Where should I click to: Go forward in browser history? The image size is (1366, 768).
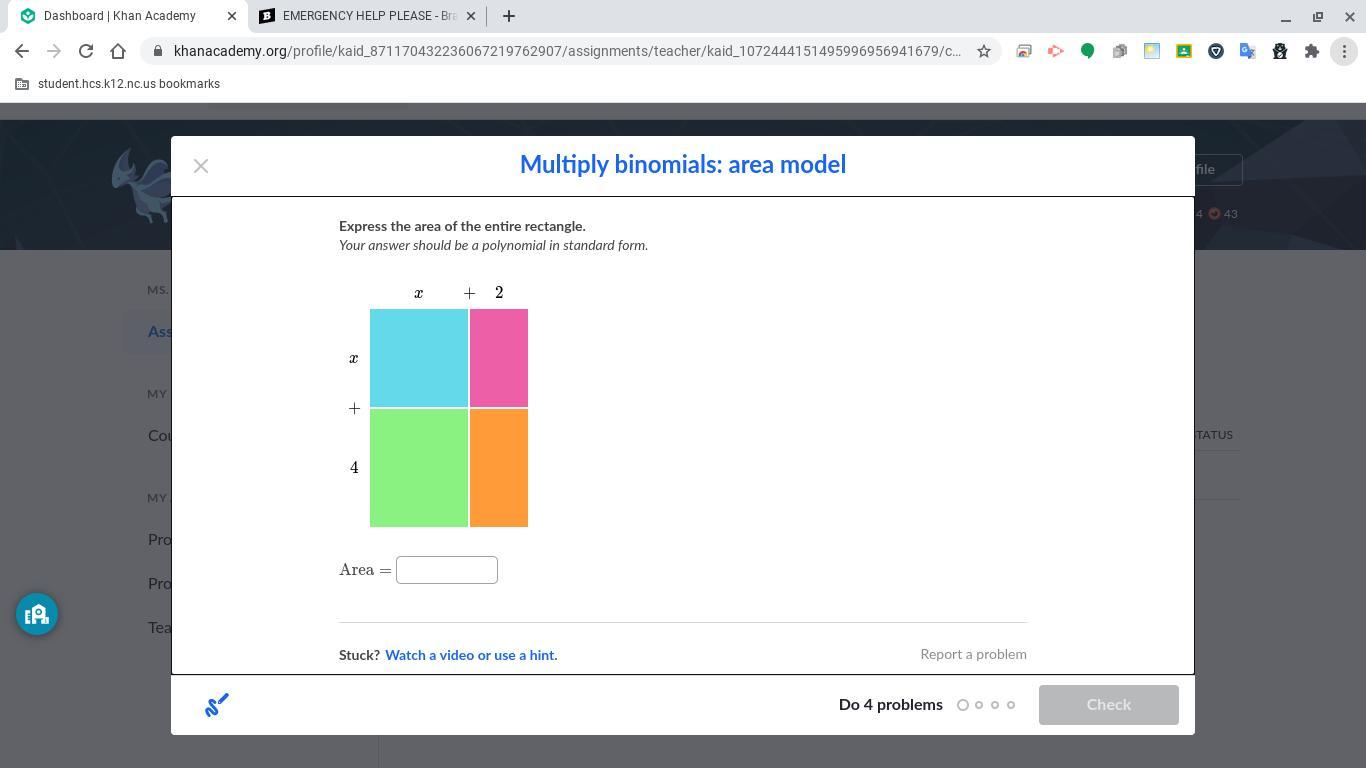click(54, 51)
